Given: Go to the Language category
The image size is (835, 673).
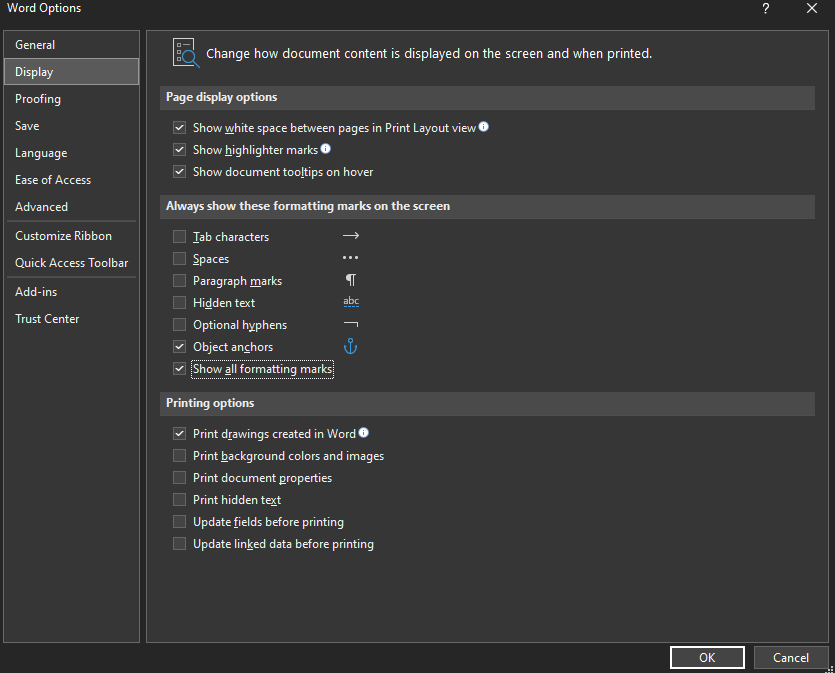Looking at the screenshot, I should [71, 153].
